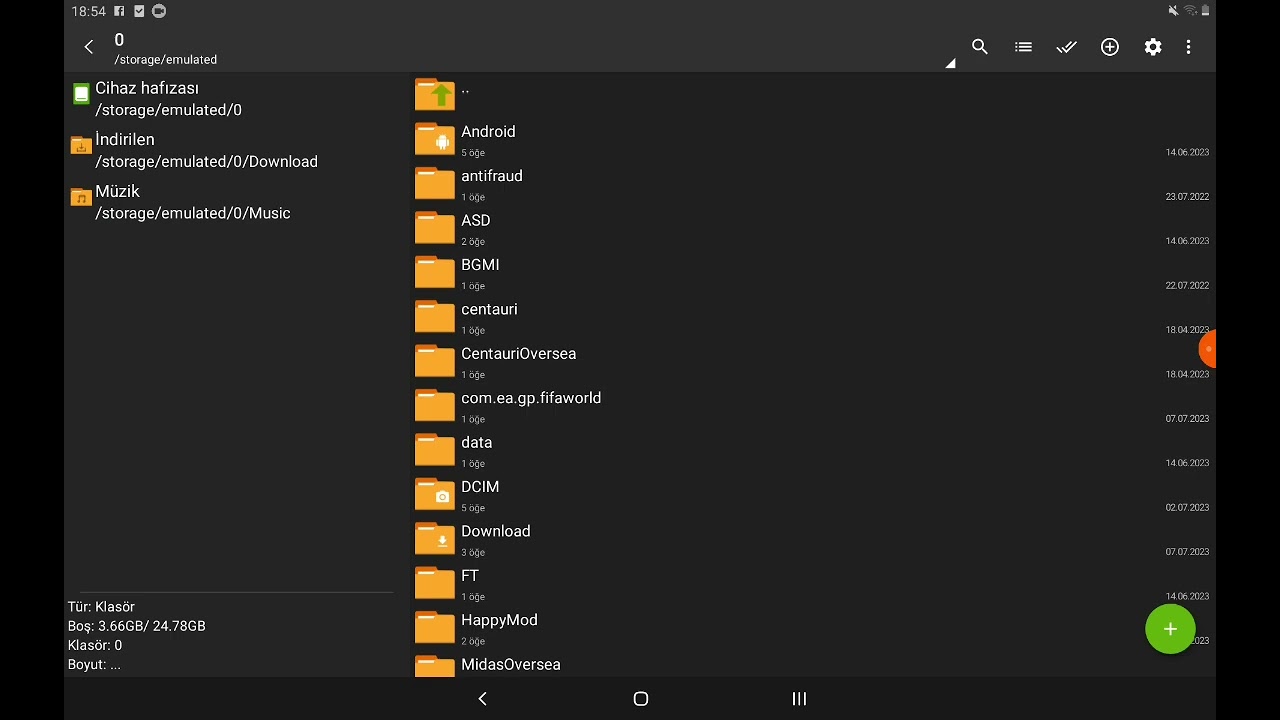The height and width of the screenshot is (720, 1280).
Task: Select the 'ASD' folder name
Action: 476,220
